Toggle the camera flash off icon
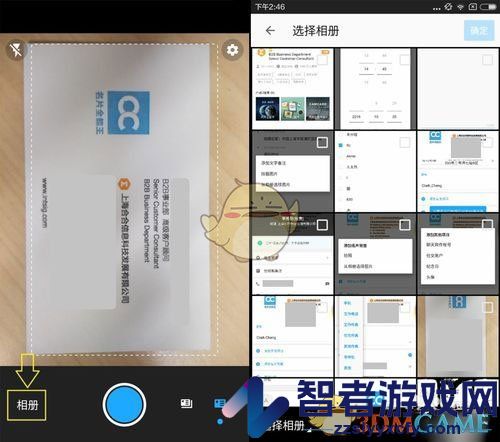This screenshot has height=442, width=500. [15, 50]
